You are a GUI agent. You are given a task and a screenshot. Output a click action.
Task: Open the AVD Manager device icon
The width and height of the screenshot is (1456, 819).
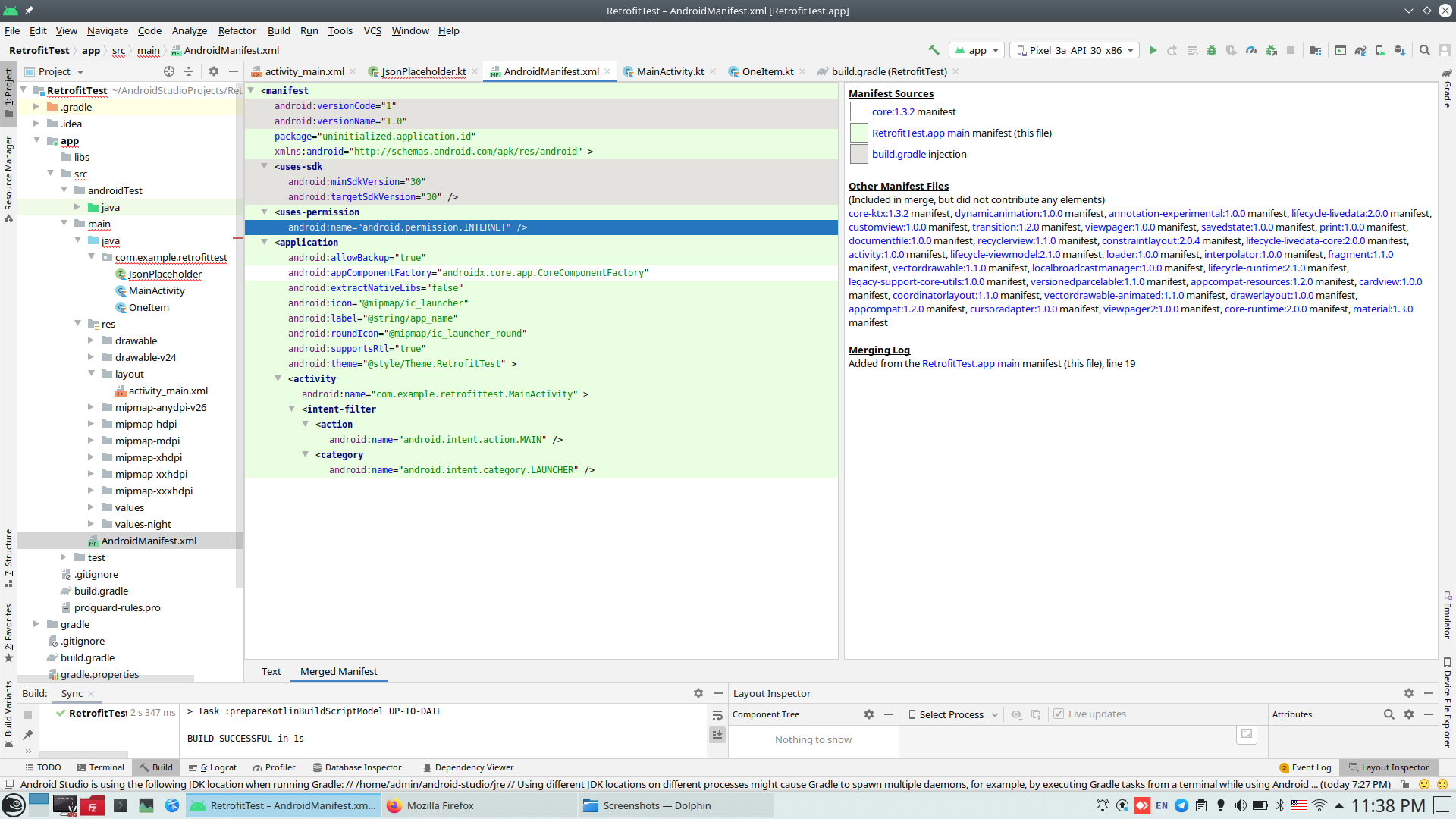tap(1380, 50)
